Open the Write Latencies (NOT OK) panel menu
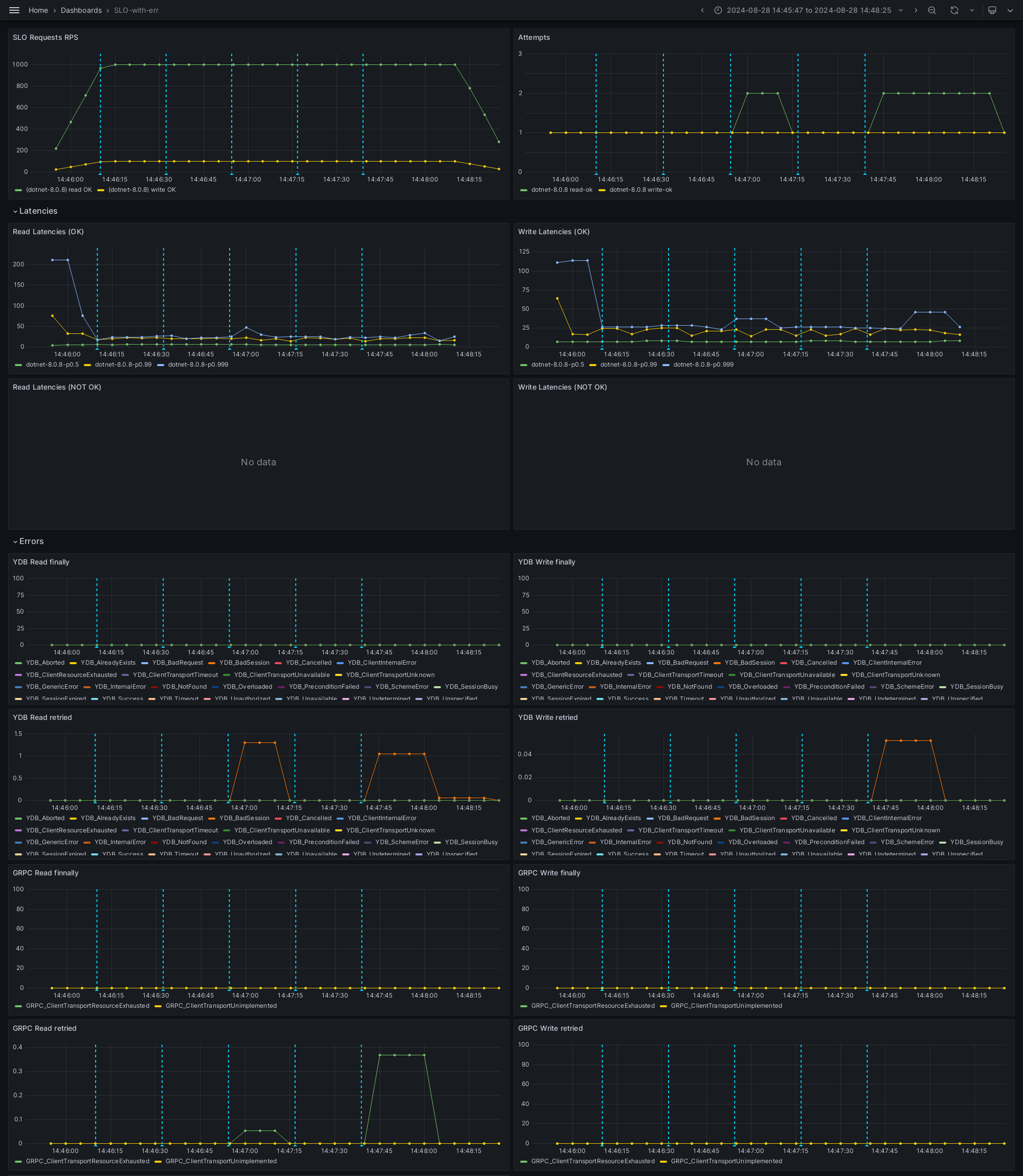Image resolution: width=1023 pixels, height=1176 pixels. (562, 388)
